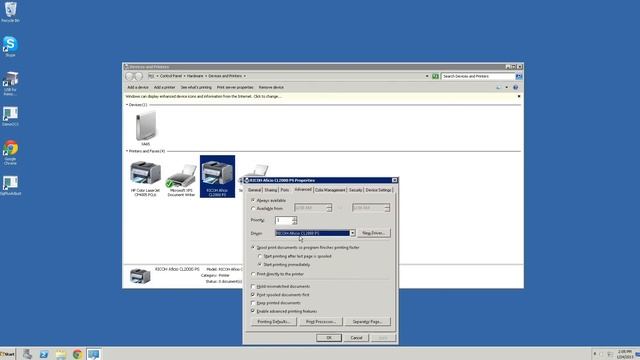This screenshot has width=640, height=360.
Task: Switch to the Sharing tab
Action: pyautogui.click(x=271, y=190)
